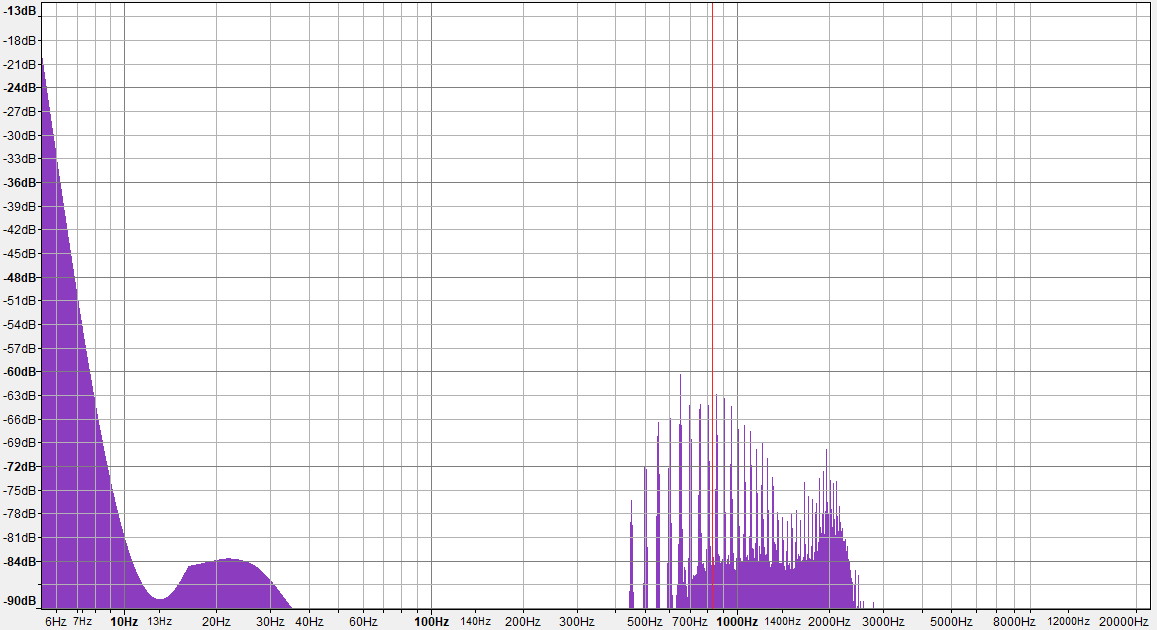This screenshot has width=1157, height=630.
Task: Click the 6Hz frequency label
Action: point(55,622)
